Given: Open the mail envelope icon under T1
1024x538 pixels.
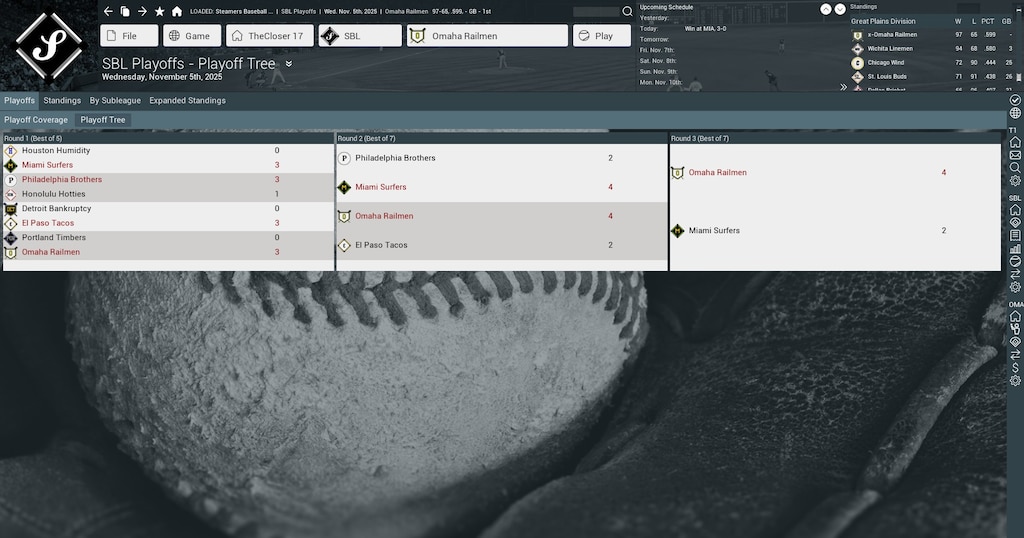Looking at the screenshot, I should click(1015, 155).
